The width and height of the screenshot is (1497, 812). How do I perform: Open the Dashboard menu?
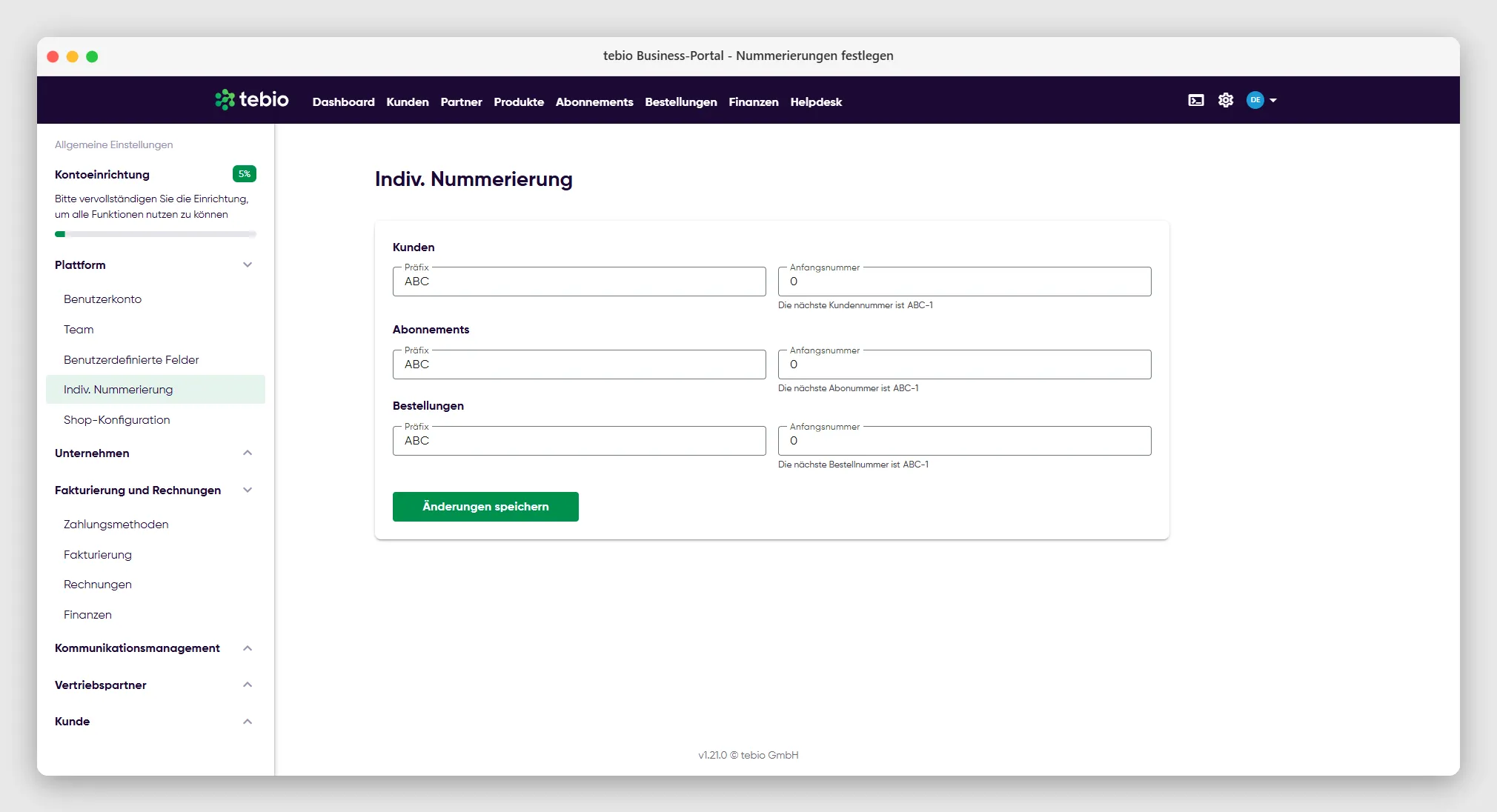pyautogui.click(x=343, y=101)
